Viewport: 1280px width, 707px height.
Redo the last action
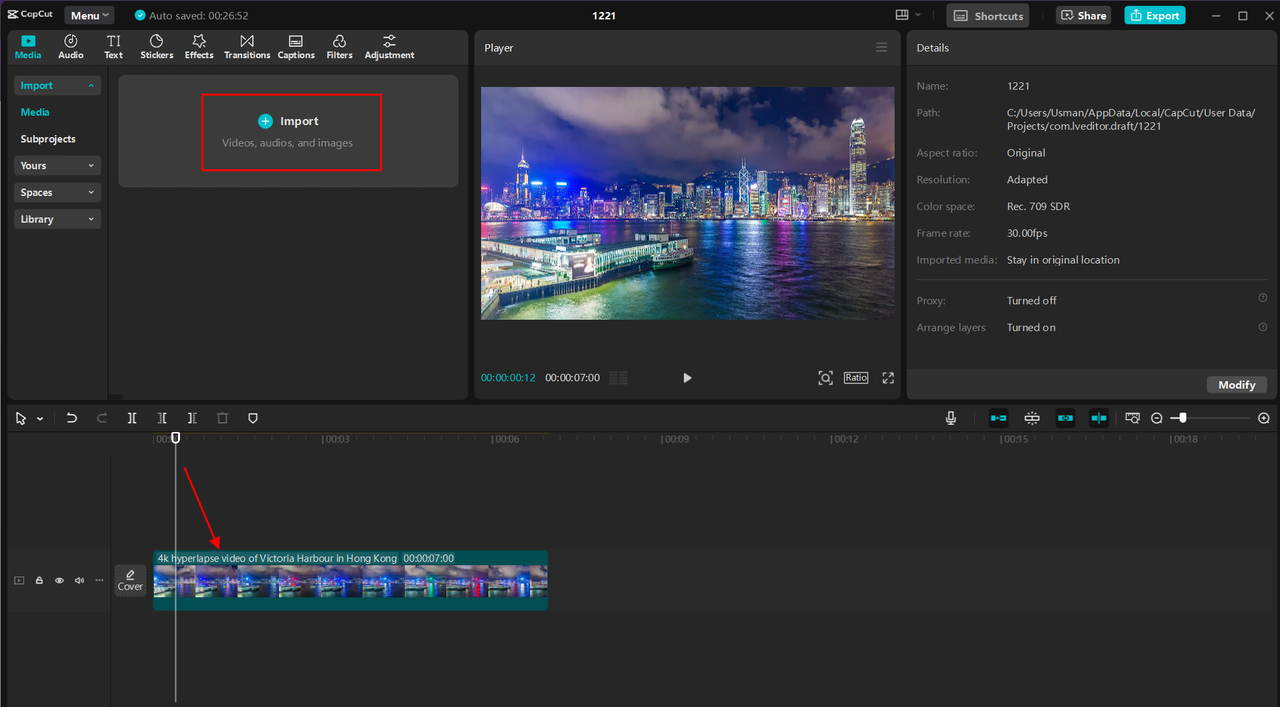point(102,418)
